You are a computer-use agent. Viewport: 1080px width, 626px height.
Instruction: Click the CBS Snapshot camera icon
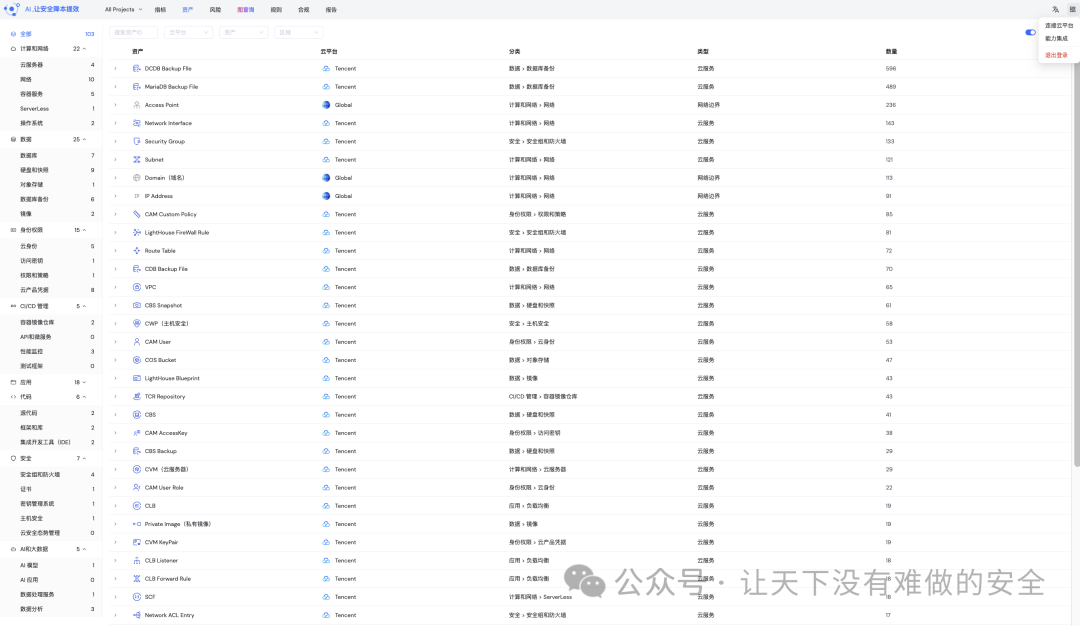click(137, 305)
